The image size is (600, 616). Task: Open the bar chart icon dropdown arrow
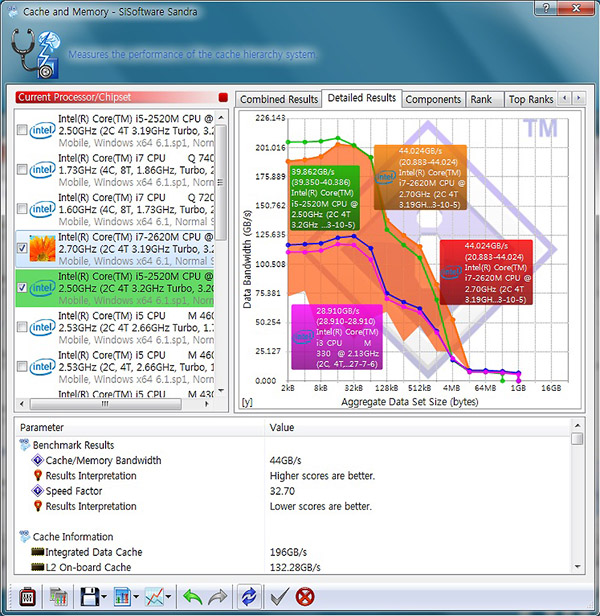click(136, 597)
